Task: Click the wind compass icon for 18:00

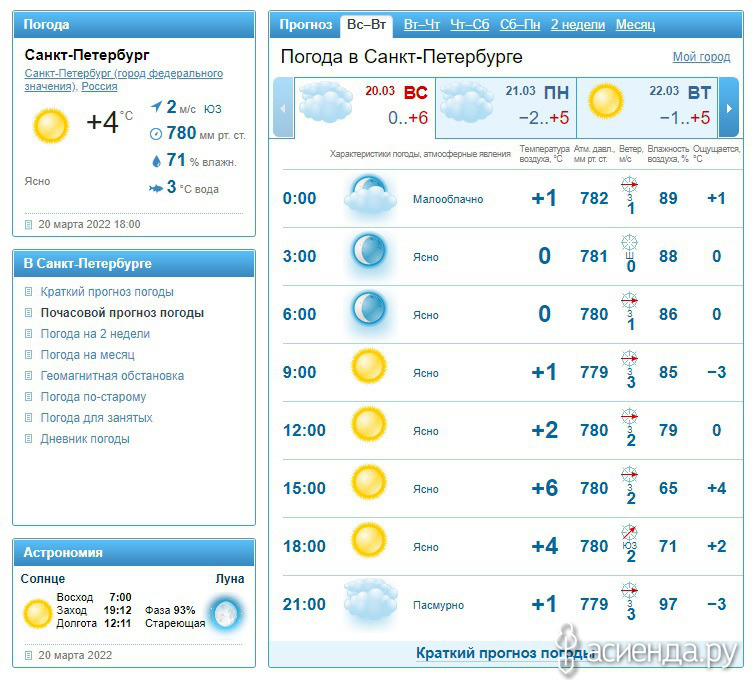Action: (x=629, y=532)
